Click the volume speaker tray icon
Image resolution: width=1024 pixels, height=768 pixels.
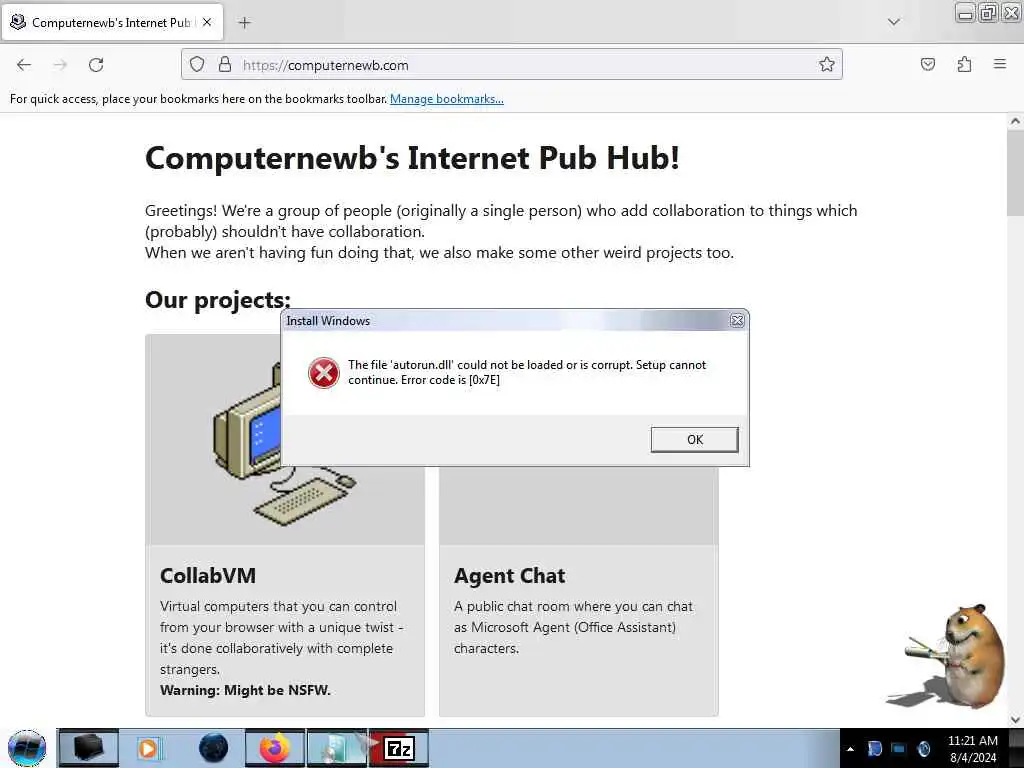pyautogui.click(x=923, y=749)
